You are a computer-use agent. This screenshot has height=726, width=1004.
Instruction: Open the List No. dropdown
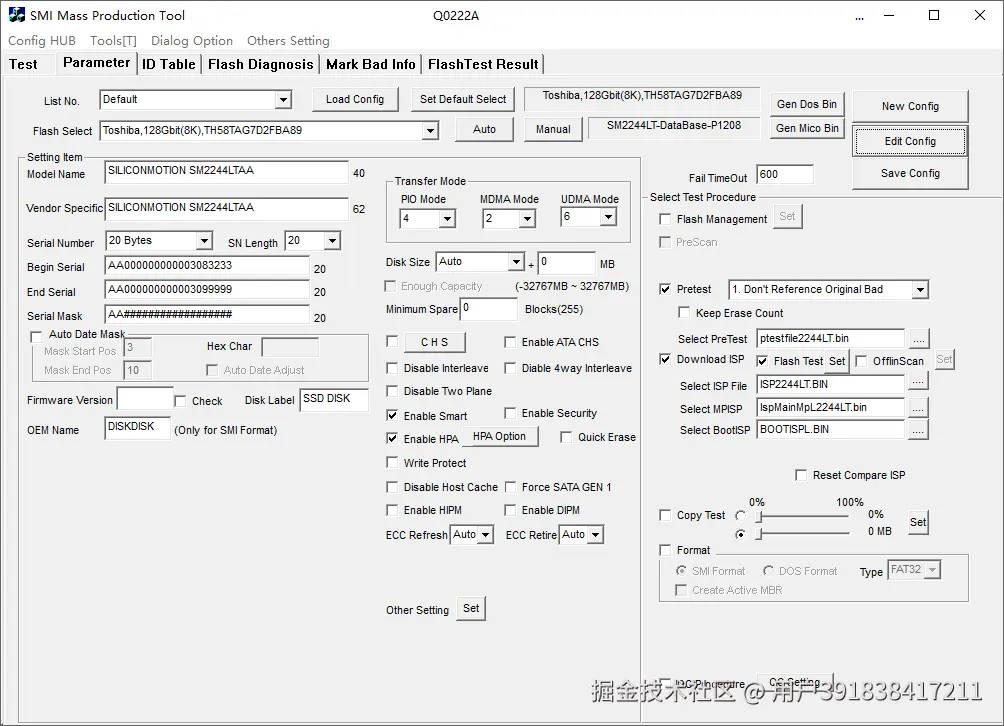[x=282, y=100]
